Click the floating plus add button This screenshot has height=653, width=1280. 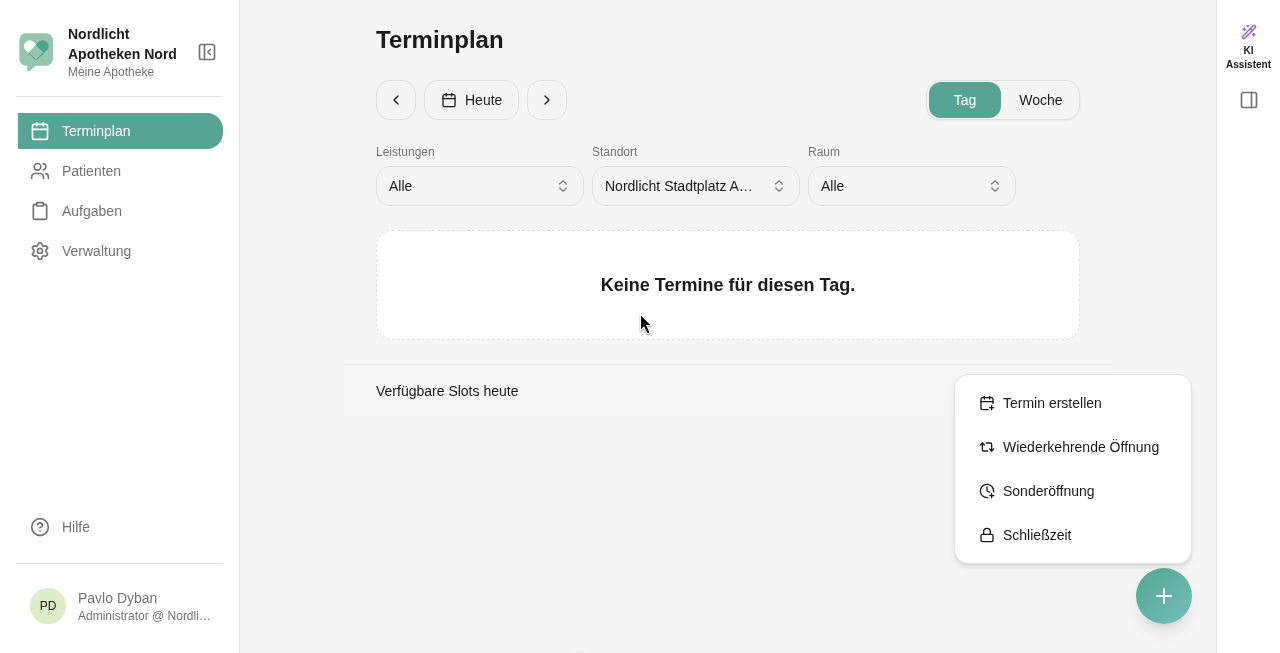coord(1164,596)
